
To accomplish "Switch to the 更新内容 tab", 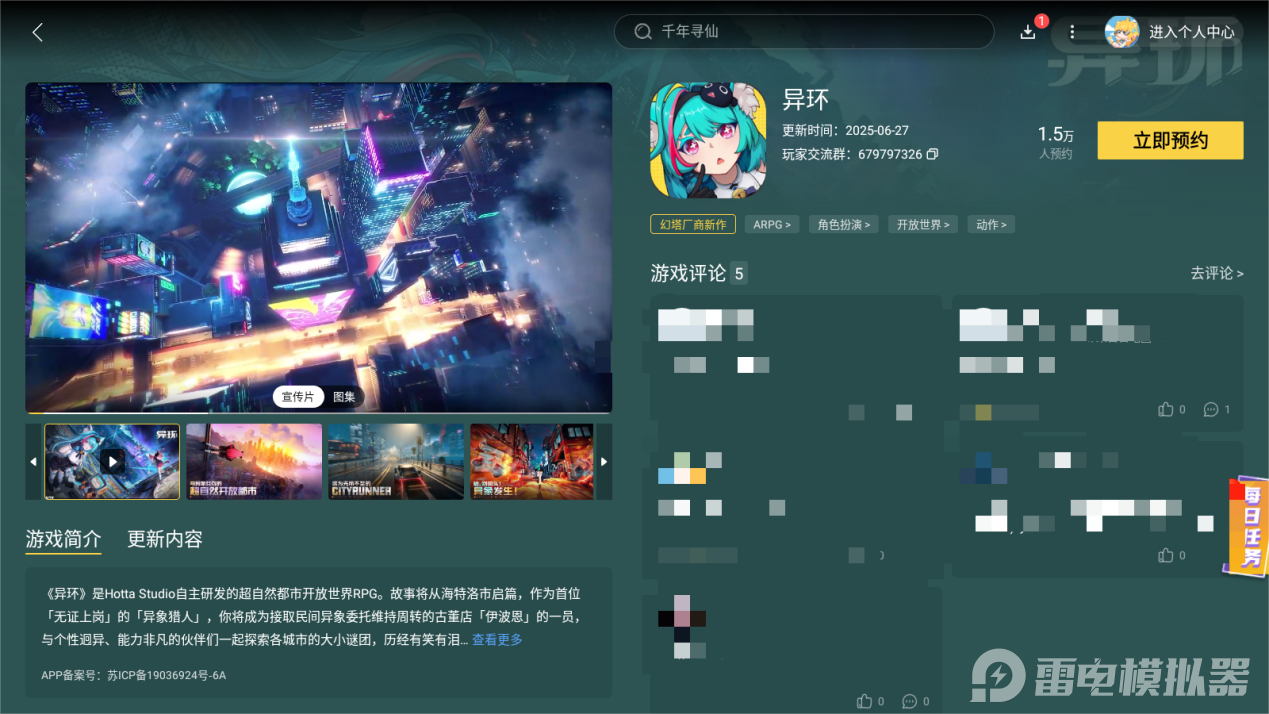I will pos(164,538).
